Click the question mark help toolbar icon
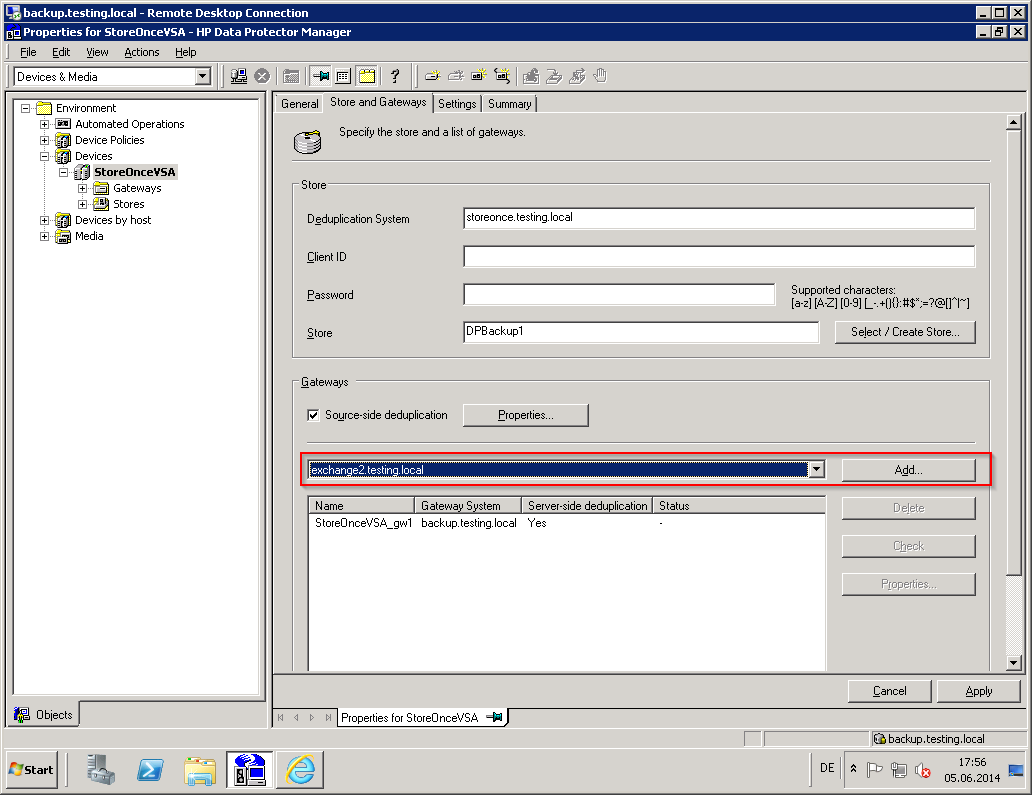 [x=395, y=76]
